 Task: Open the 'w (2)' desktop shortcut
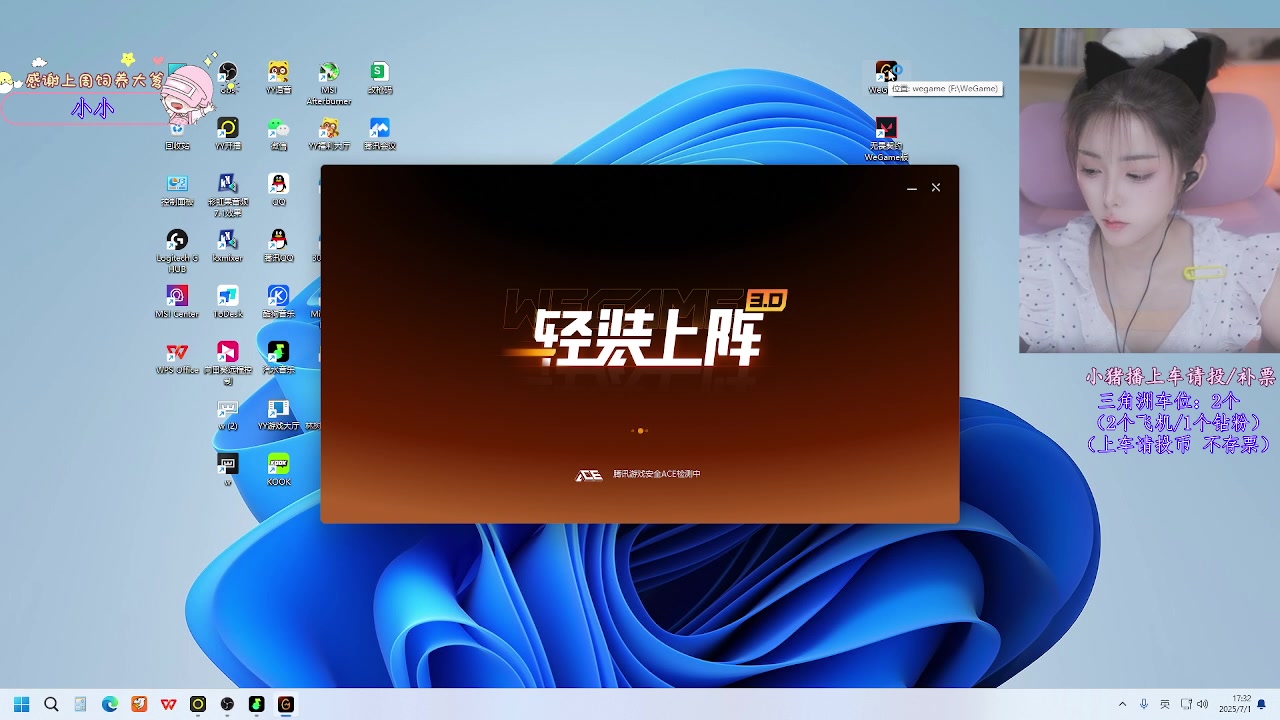coord(228,414)
